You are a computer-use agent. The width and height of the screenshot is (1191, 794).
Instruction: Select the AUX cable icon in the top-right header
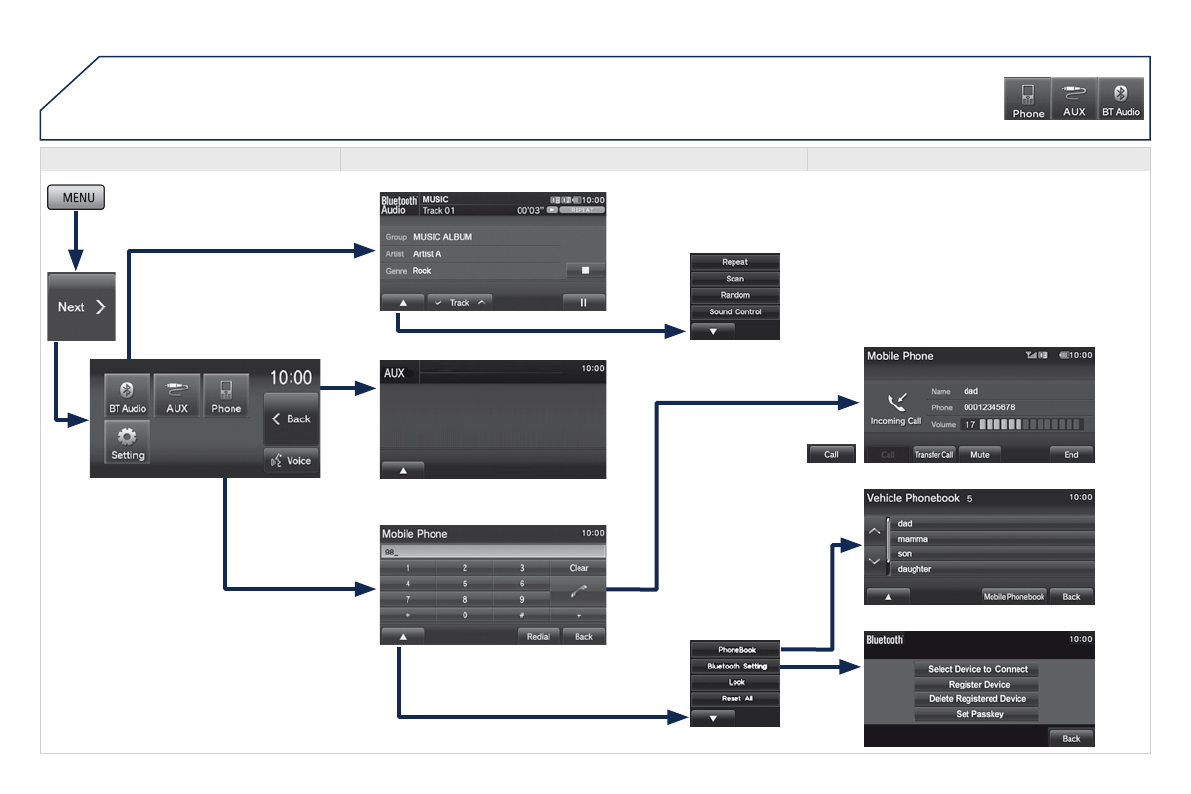pos(1074,99)
